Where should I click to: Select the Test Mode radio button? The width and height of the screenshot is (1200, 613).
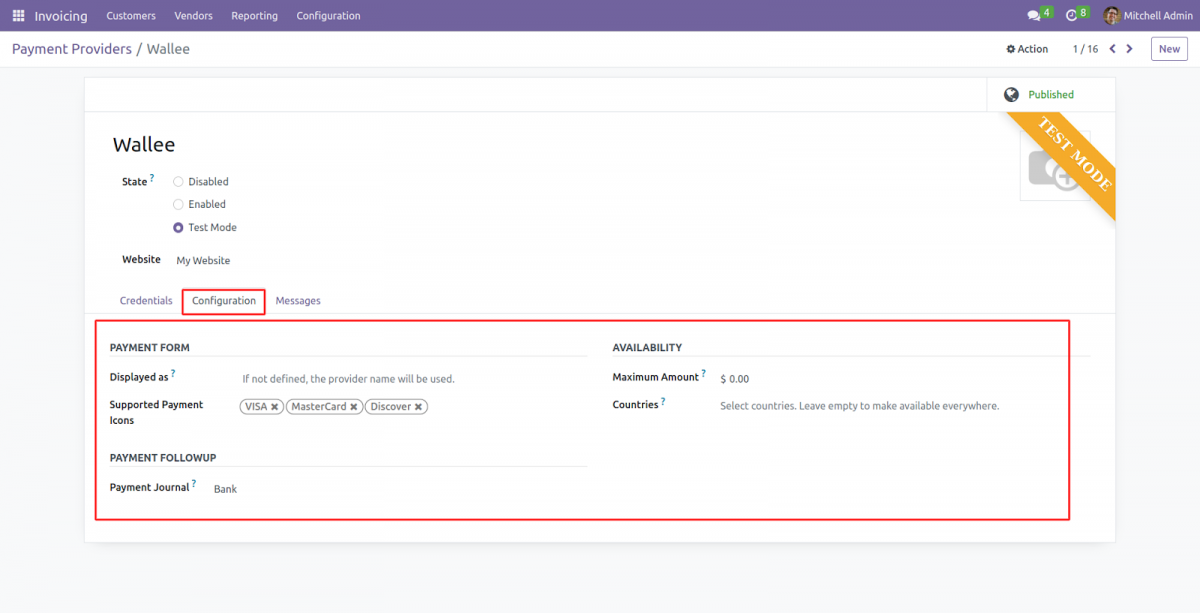click(x=177, y=227)
